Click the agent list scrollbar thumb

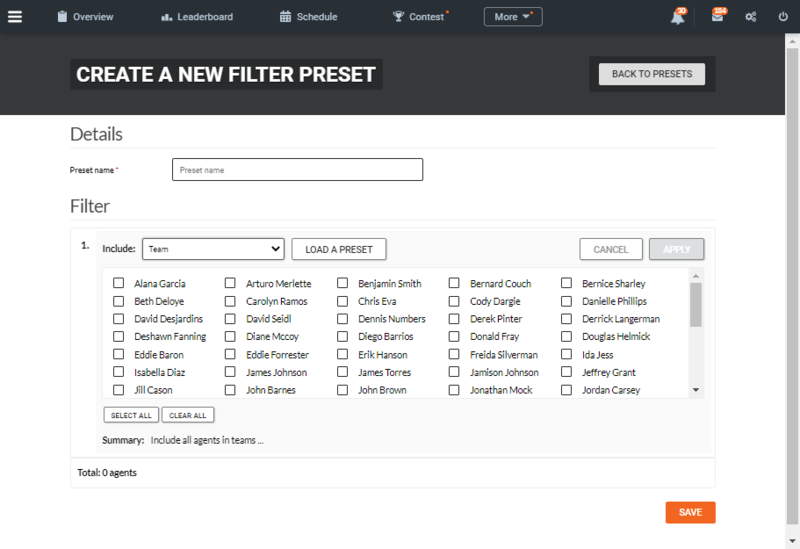coord(695,305)
